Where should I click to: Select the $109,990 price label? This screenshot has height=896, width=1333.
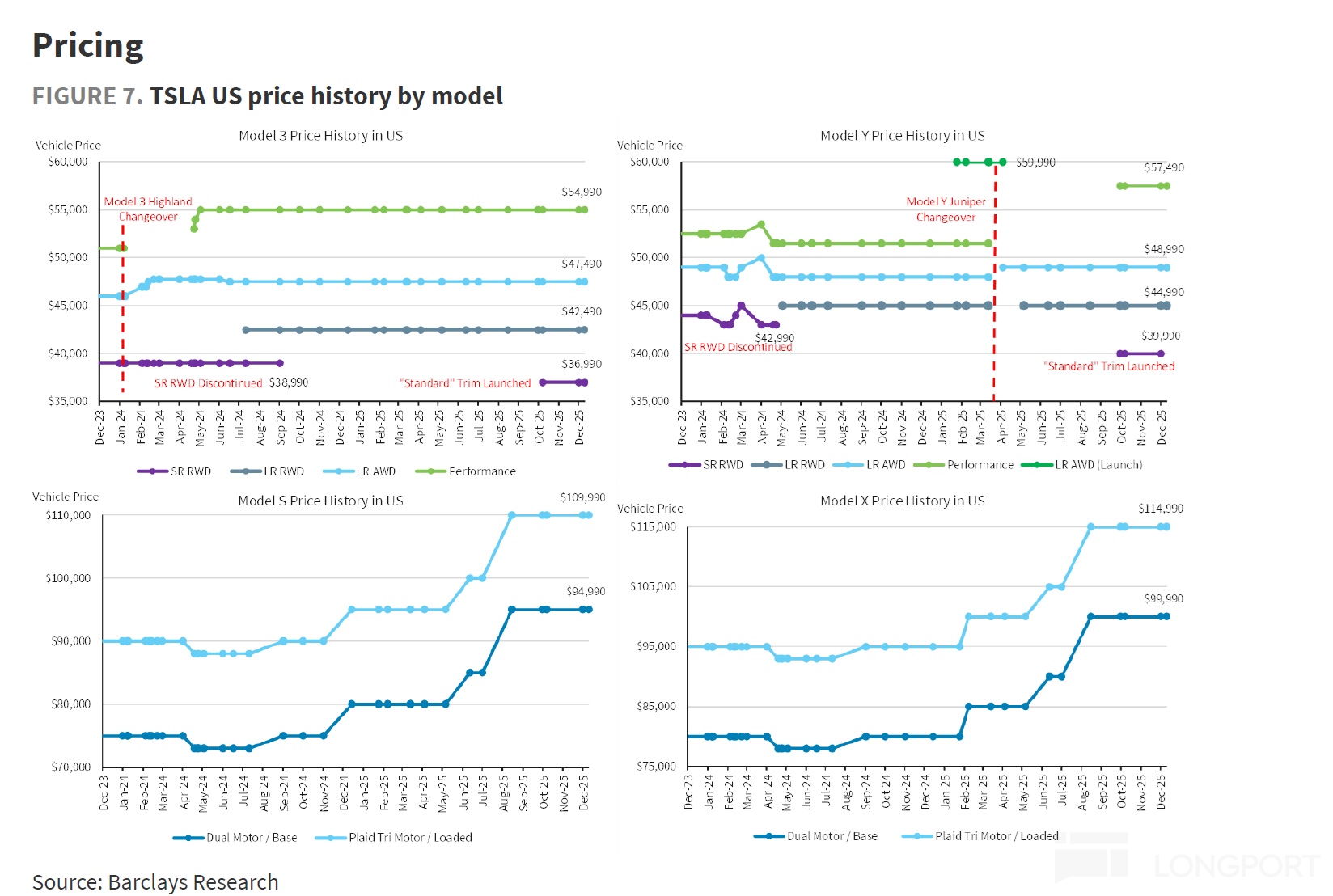click(582, 497)
